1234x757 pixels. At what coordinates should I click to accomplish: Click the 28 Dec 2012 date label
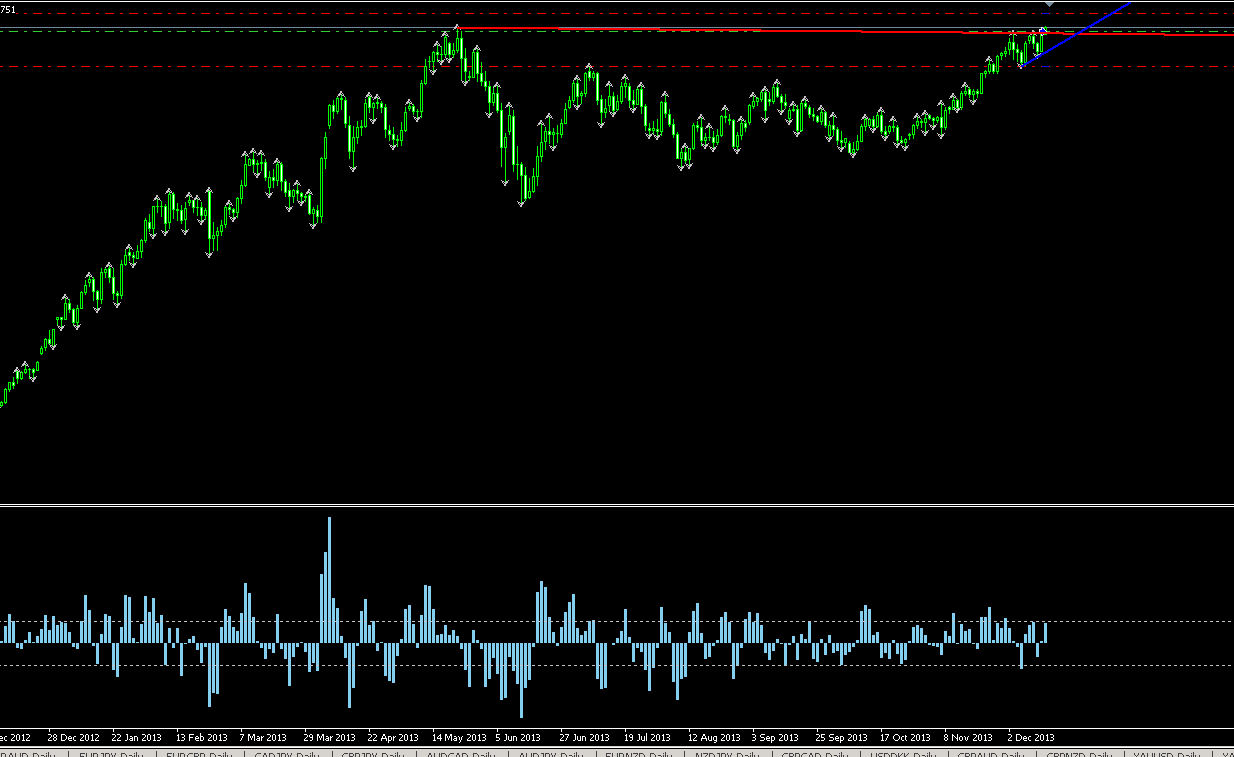[x=73, y=738]
